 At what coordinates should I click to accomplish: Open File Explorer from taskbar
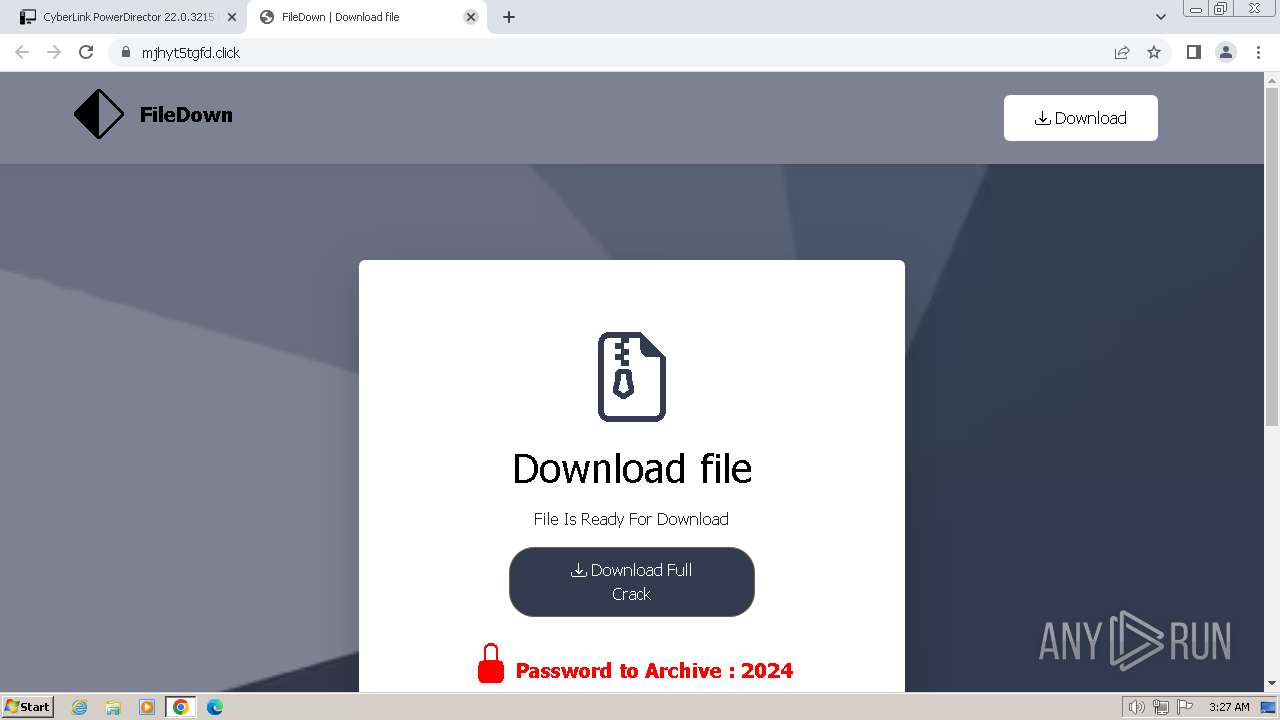(113, 707)
